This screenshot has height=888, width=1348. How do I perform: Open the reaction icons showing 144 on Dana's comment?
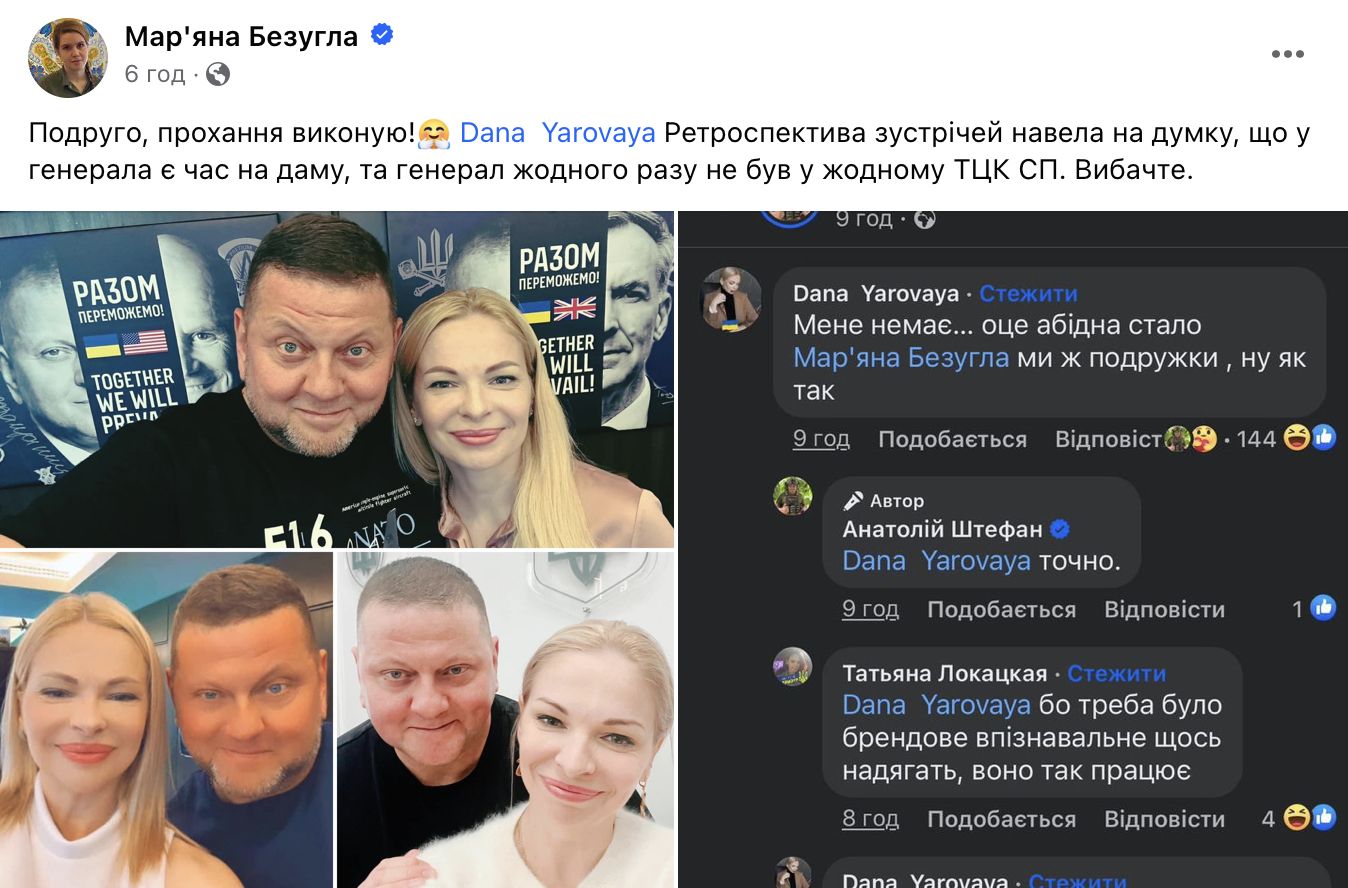point(1249,438)
